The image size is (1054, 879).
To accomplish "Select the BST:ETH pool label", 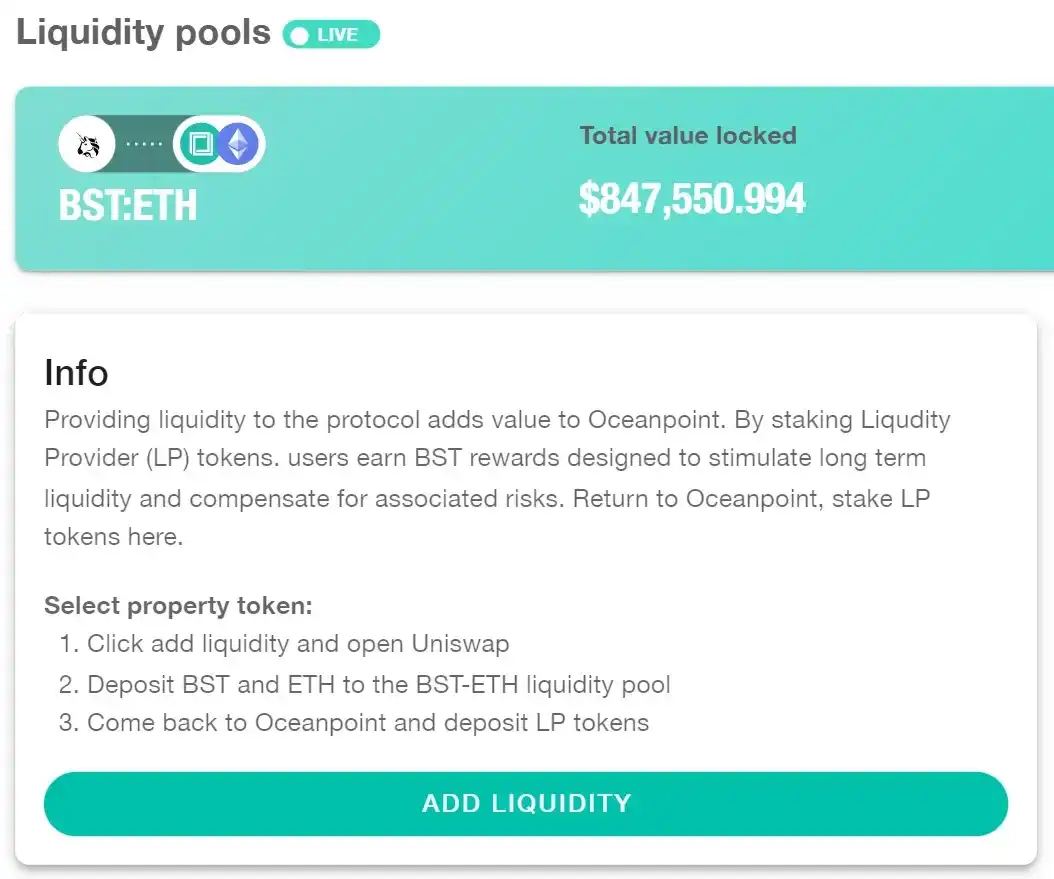I will pyautogui.click(x=128, y=205).
